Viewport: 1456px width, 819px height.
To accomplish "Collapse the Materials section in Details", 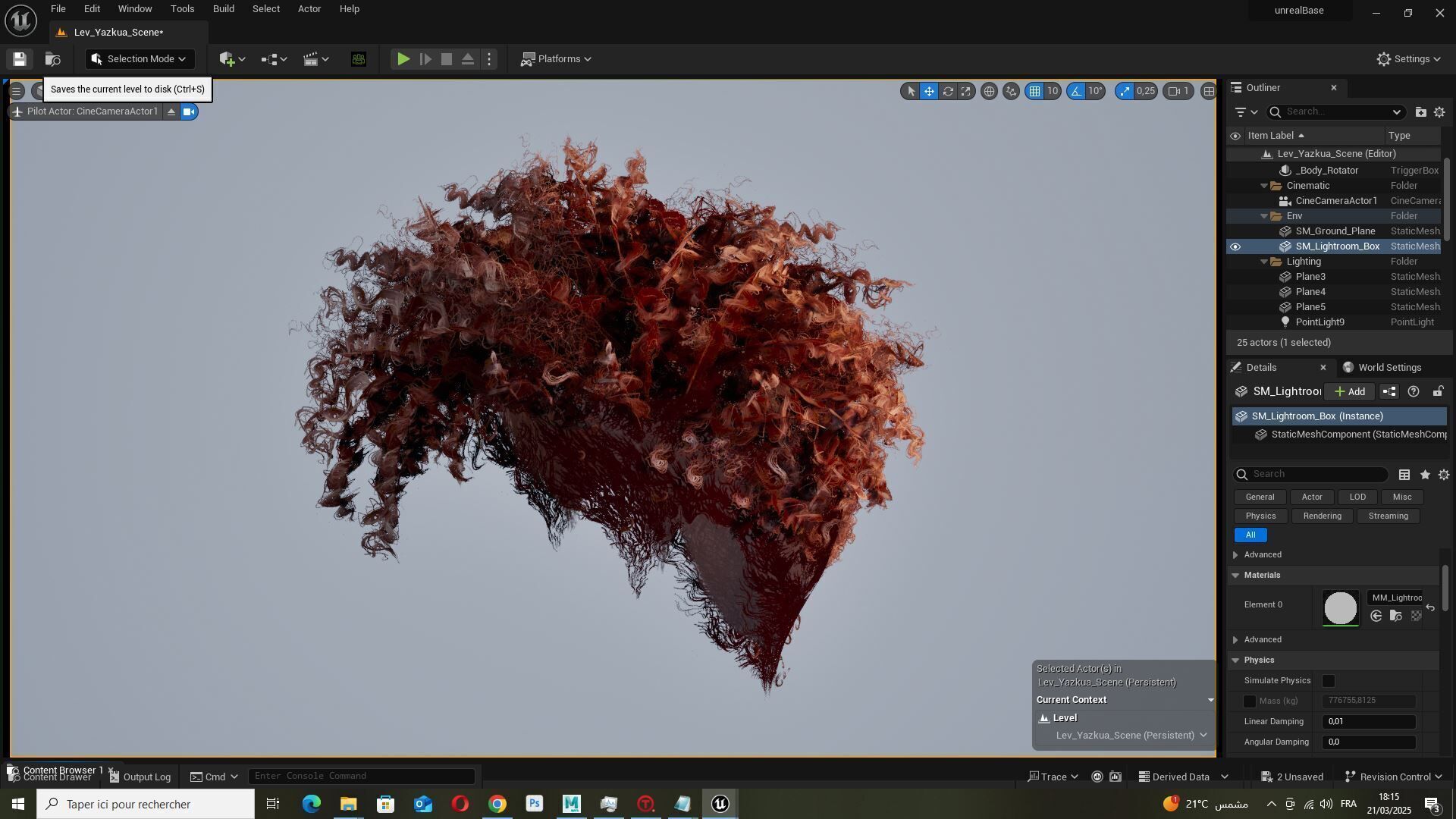I will (x=1235, y=576).
